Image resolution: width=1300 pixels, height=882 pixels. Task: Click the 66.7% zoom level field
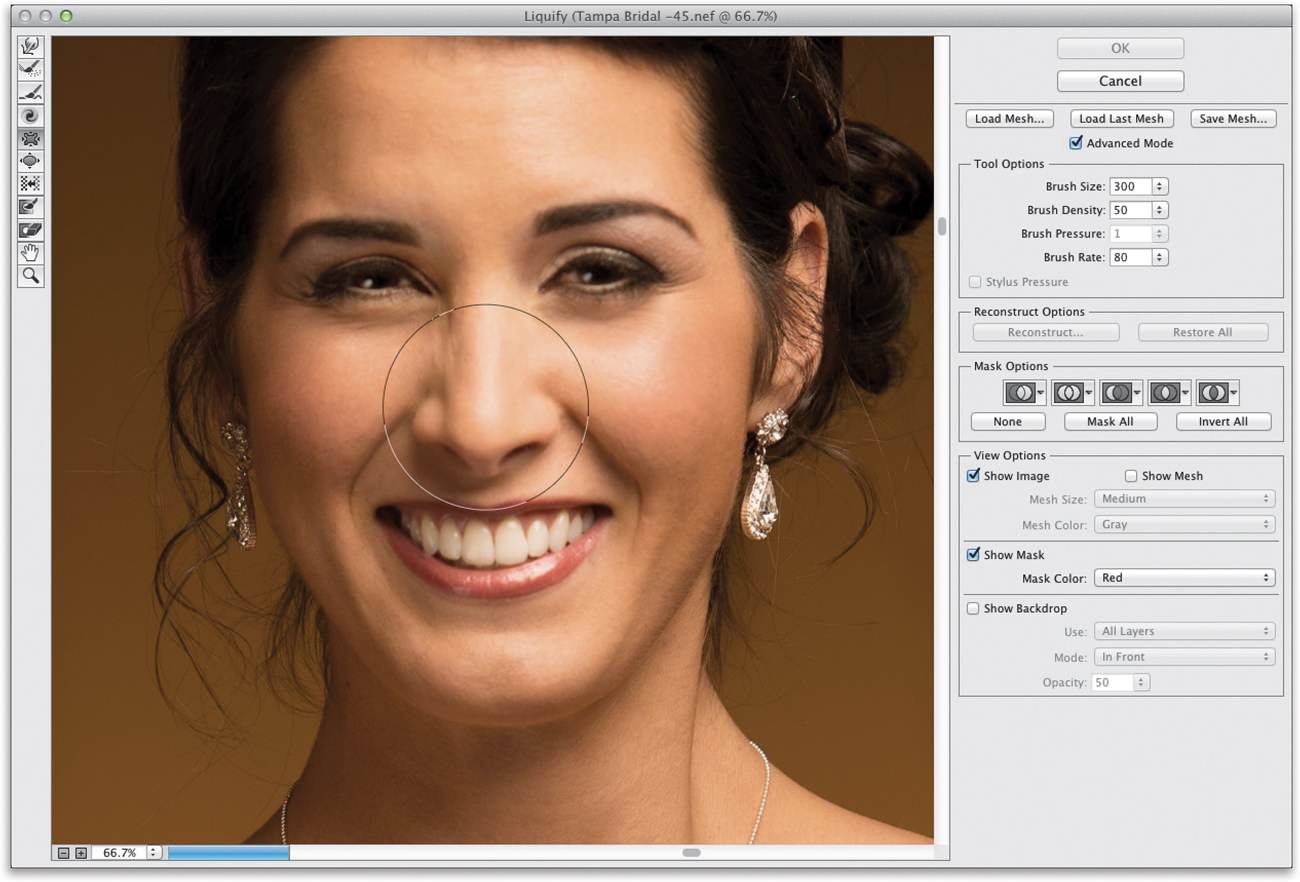[119, 853]
